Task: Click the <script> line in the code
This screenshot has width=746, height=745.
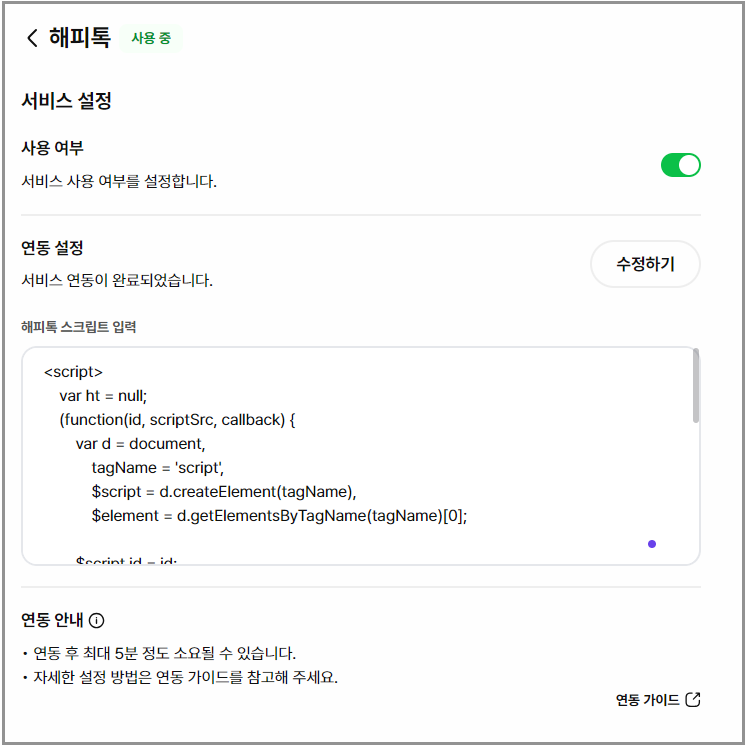Action: [73, 372]
